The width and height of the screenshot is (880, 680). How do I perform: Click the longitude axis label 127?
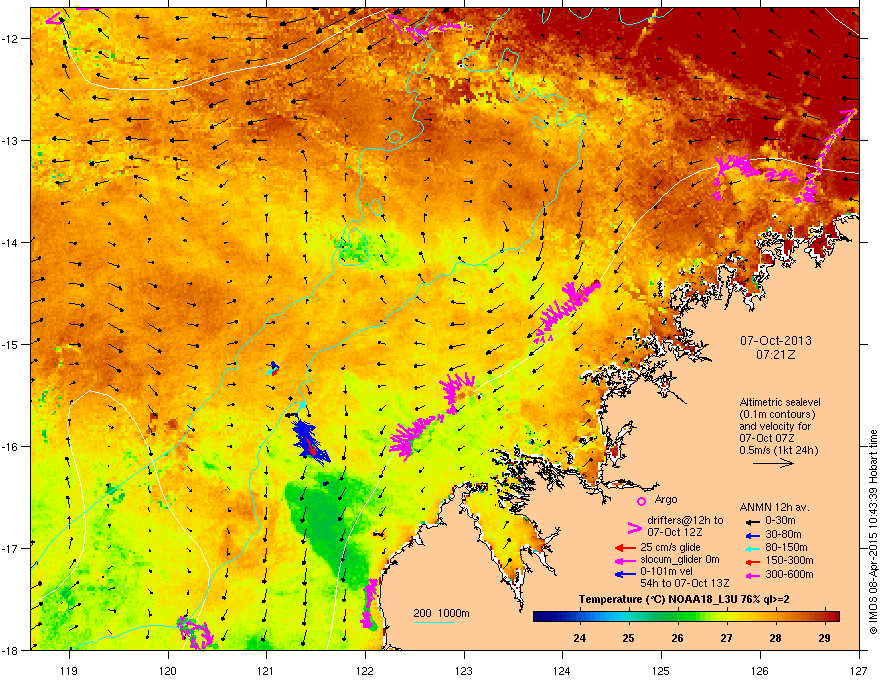click(859, 670)
